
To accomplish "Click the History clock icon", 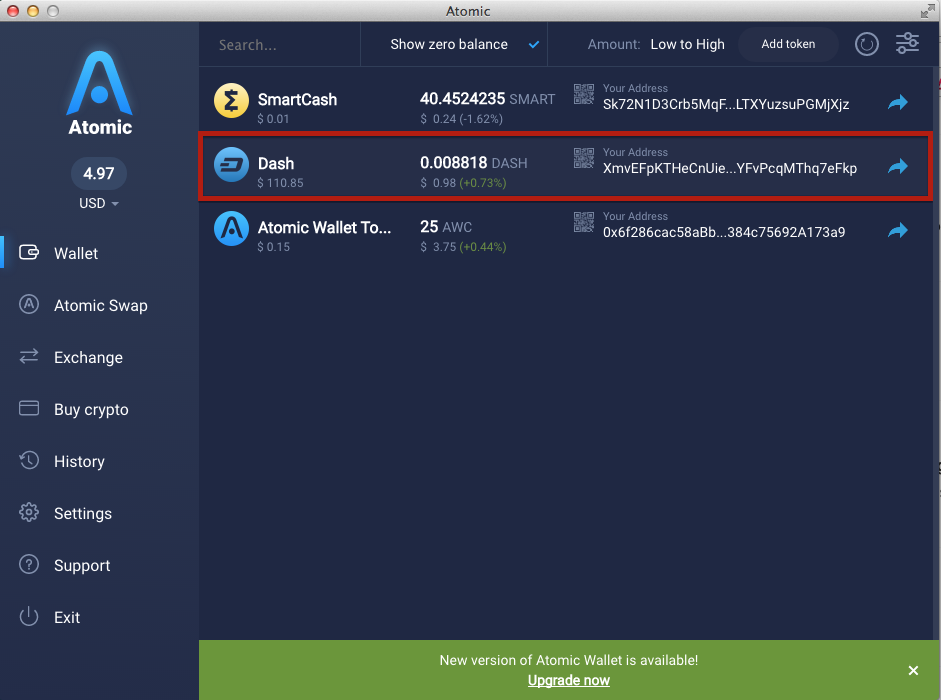I will point(29,460).
